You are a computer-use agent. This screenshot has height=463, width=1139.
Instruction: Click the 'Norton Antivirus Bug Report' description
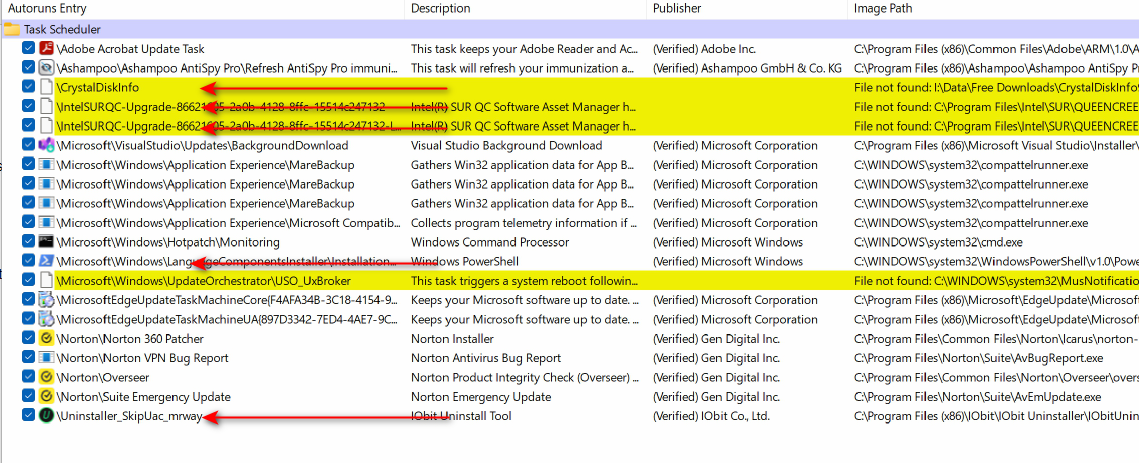tap(485, 358)
